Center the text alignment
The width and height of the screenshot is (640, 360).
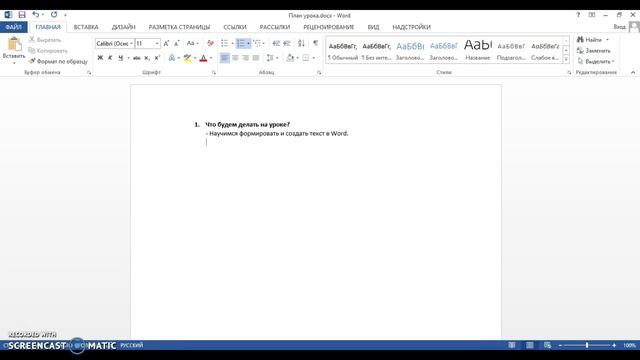pyautogui.click(x=235, y=58)
